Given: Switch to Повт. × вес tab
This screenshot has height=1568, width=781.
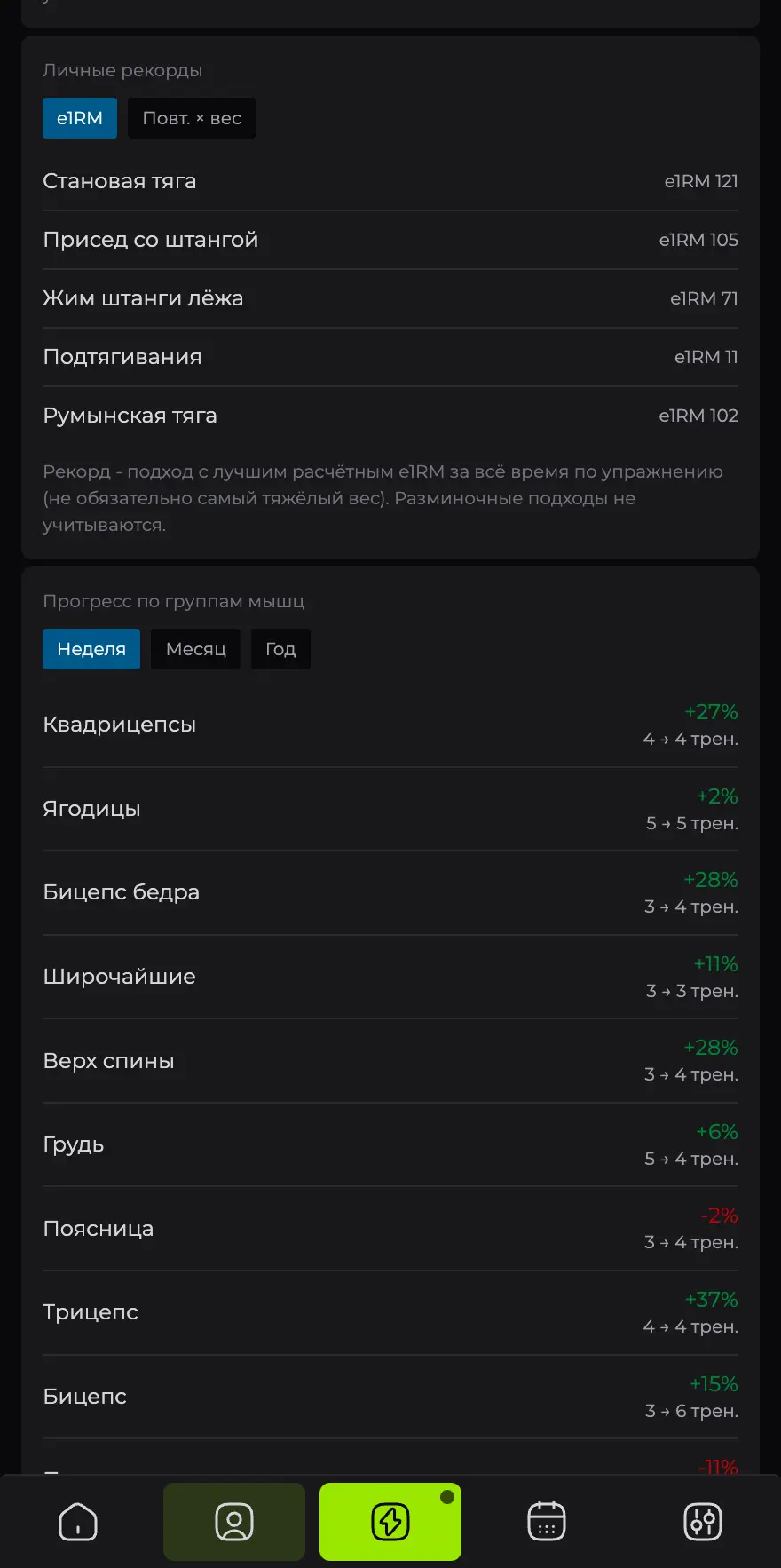Looking at the screenshot, I should click(x=192, y=118).
